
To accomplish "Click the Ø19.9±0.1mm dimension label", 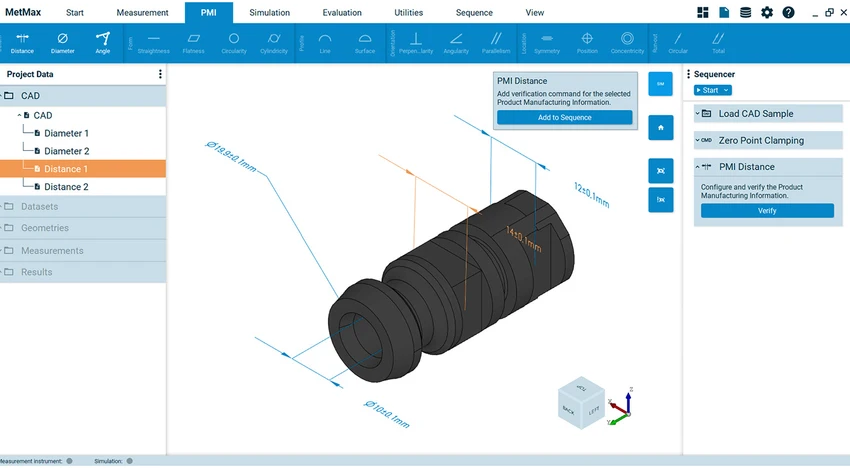I will [x=230, y=157].
